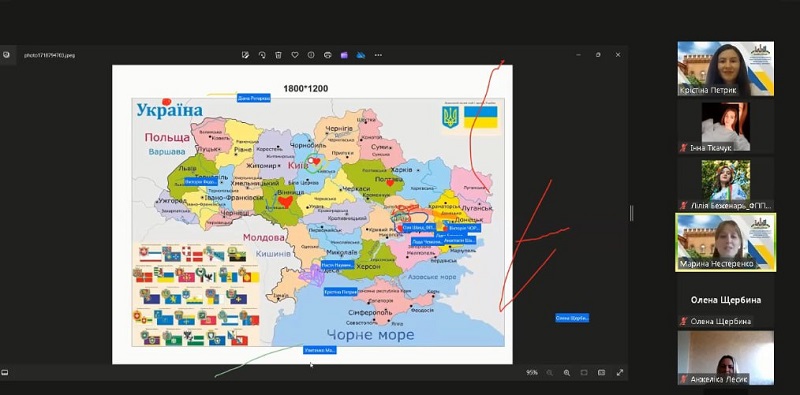Select Крістіна Петрик video thumbnail

coord(725,68)
